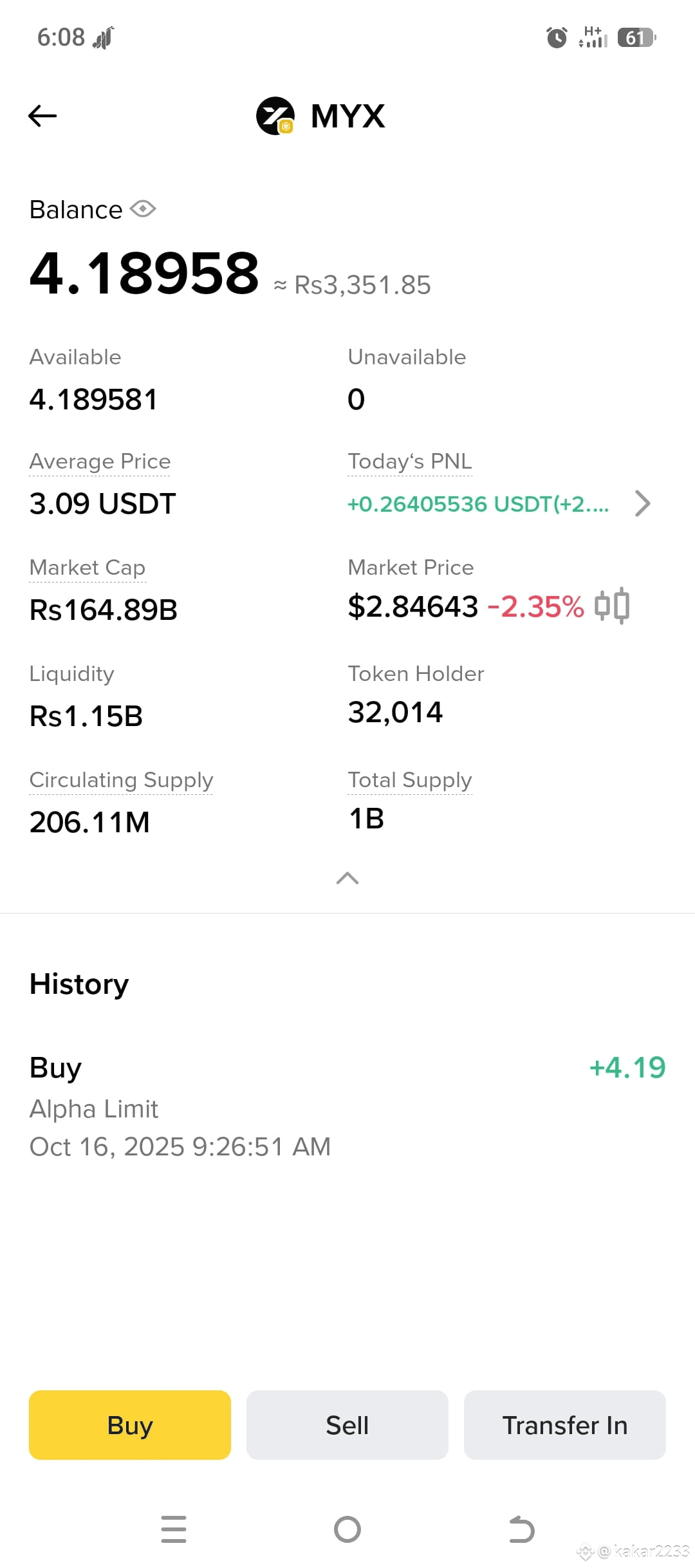Expand Today's PNL details chevron

pos(642,503)
